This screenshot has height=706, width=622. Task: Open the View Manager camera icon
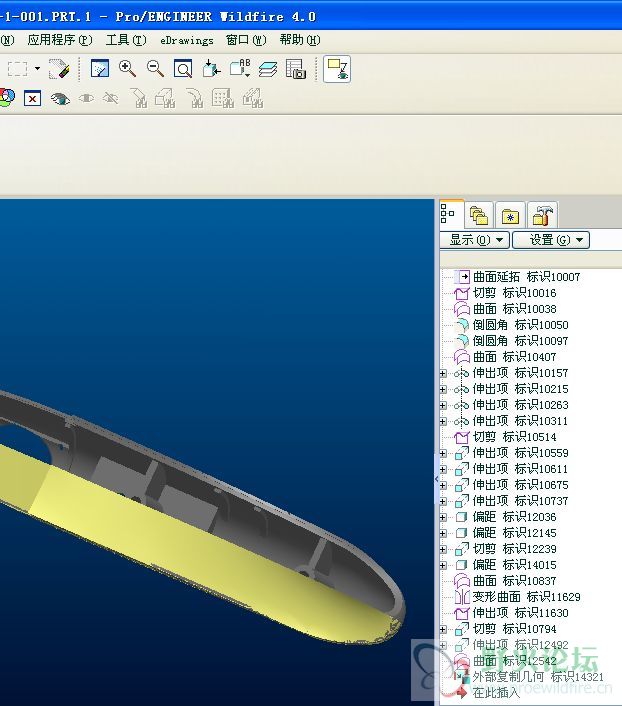coord(296,69)
